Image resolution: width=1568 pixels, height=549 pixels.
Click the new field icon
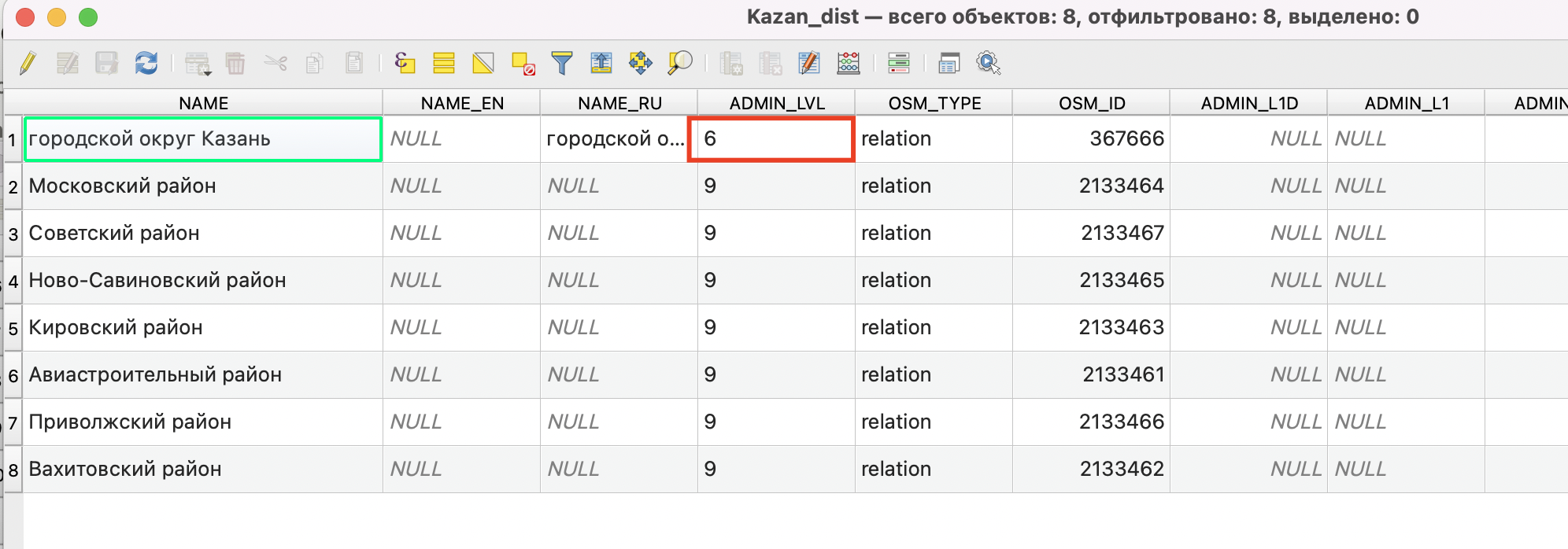point(731,63)
